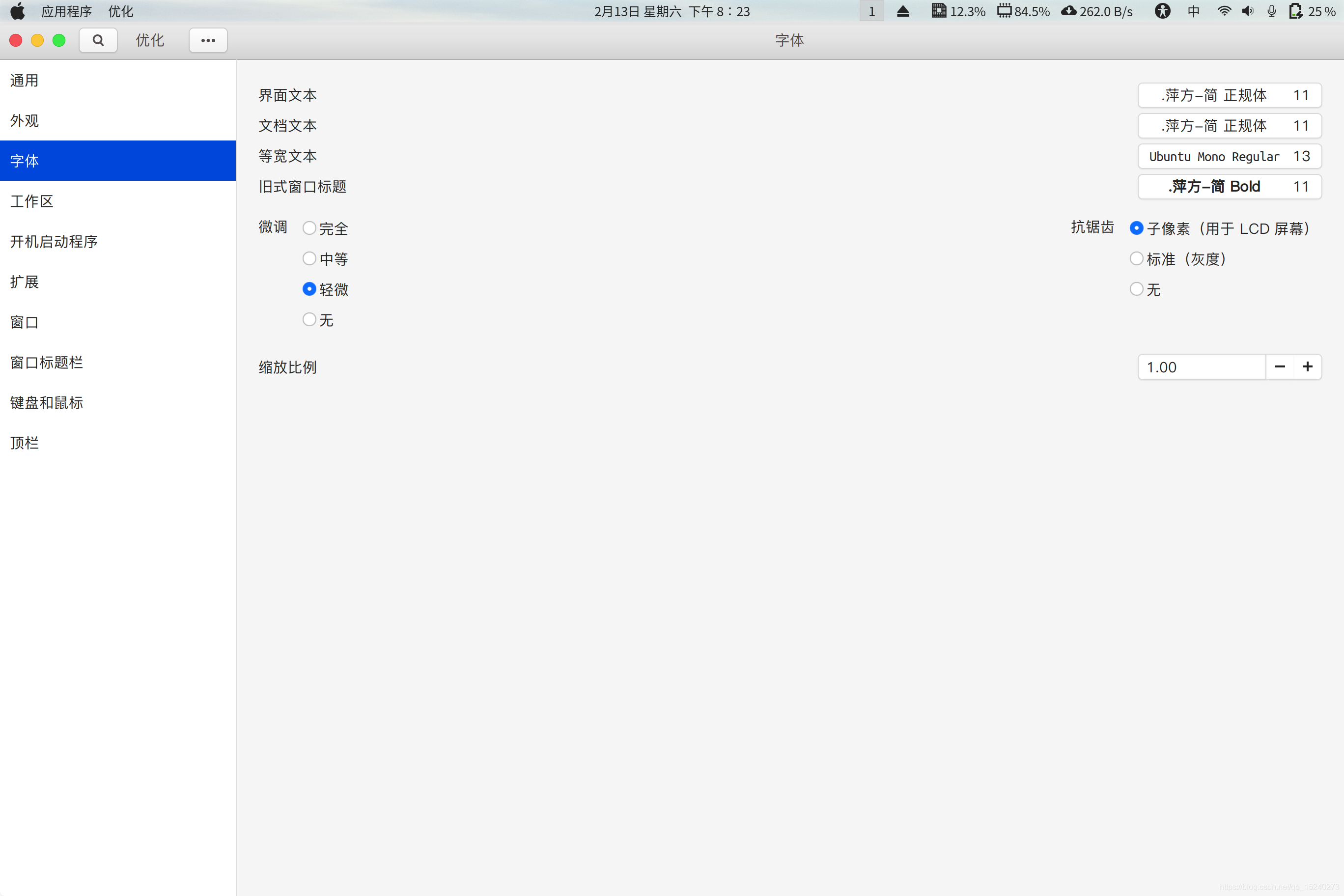
Task: Select 中等 hinting option
Action: 325,259
